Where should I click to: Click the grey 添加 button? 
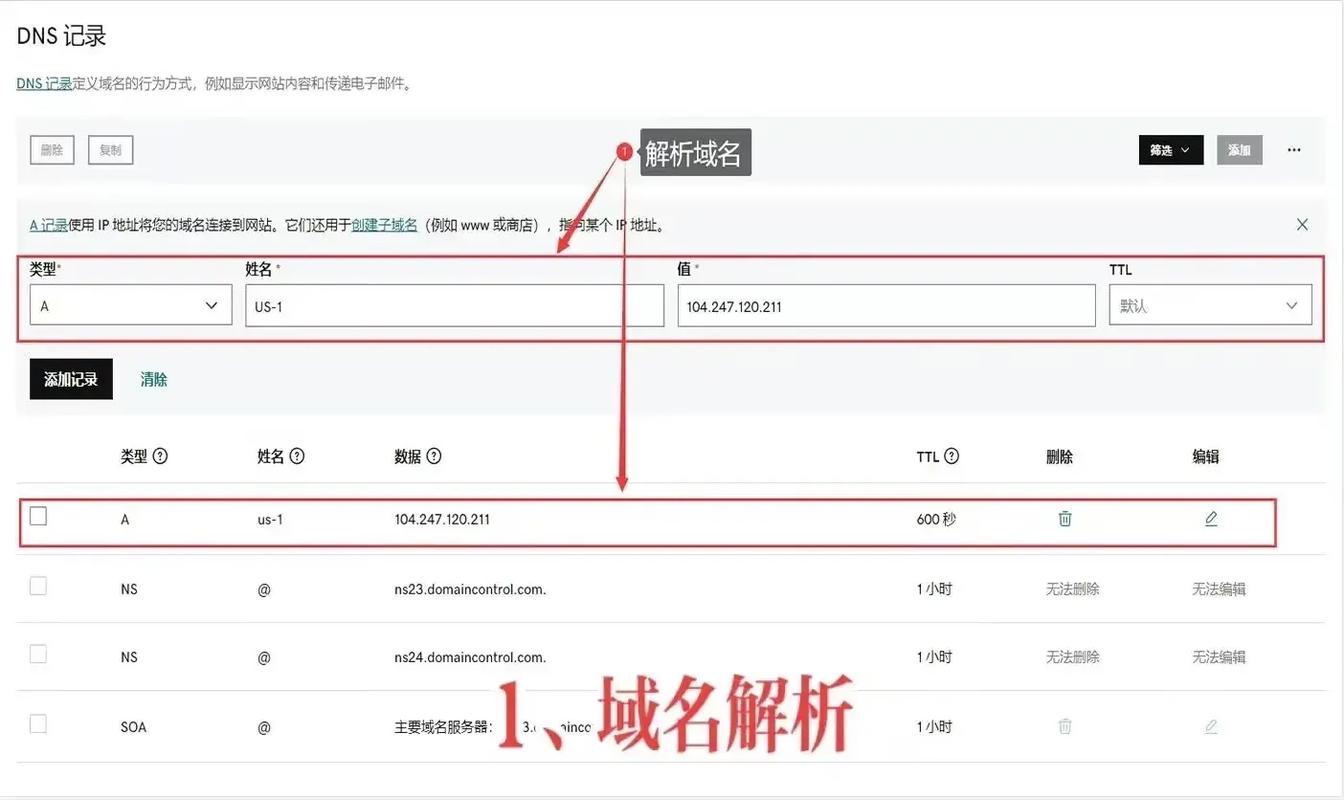(x=1240, y=150)
